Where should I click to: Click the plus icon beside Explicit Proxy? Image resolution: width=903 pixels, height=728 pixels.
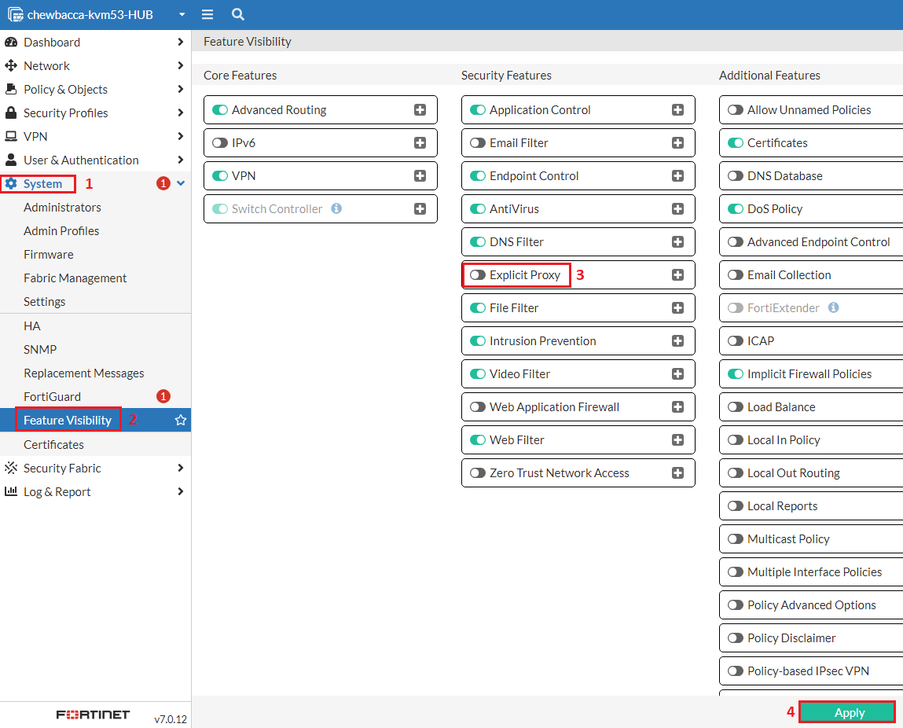[x=678, y=275]
